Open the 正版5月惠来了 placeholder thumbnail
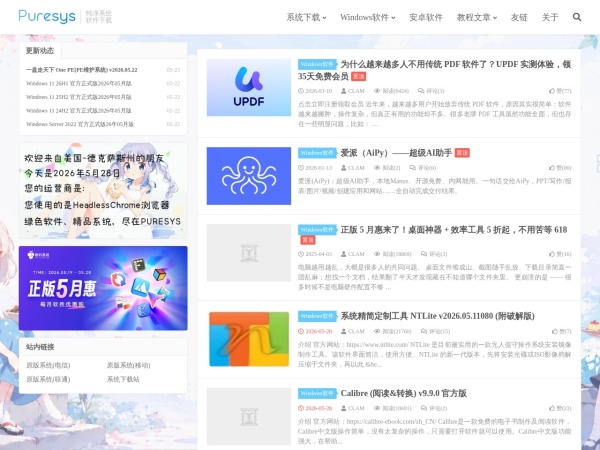 (x=249, y=253)
